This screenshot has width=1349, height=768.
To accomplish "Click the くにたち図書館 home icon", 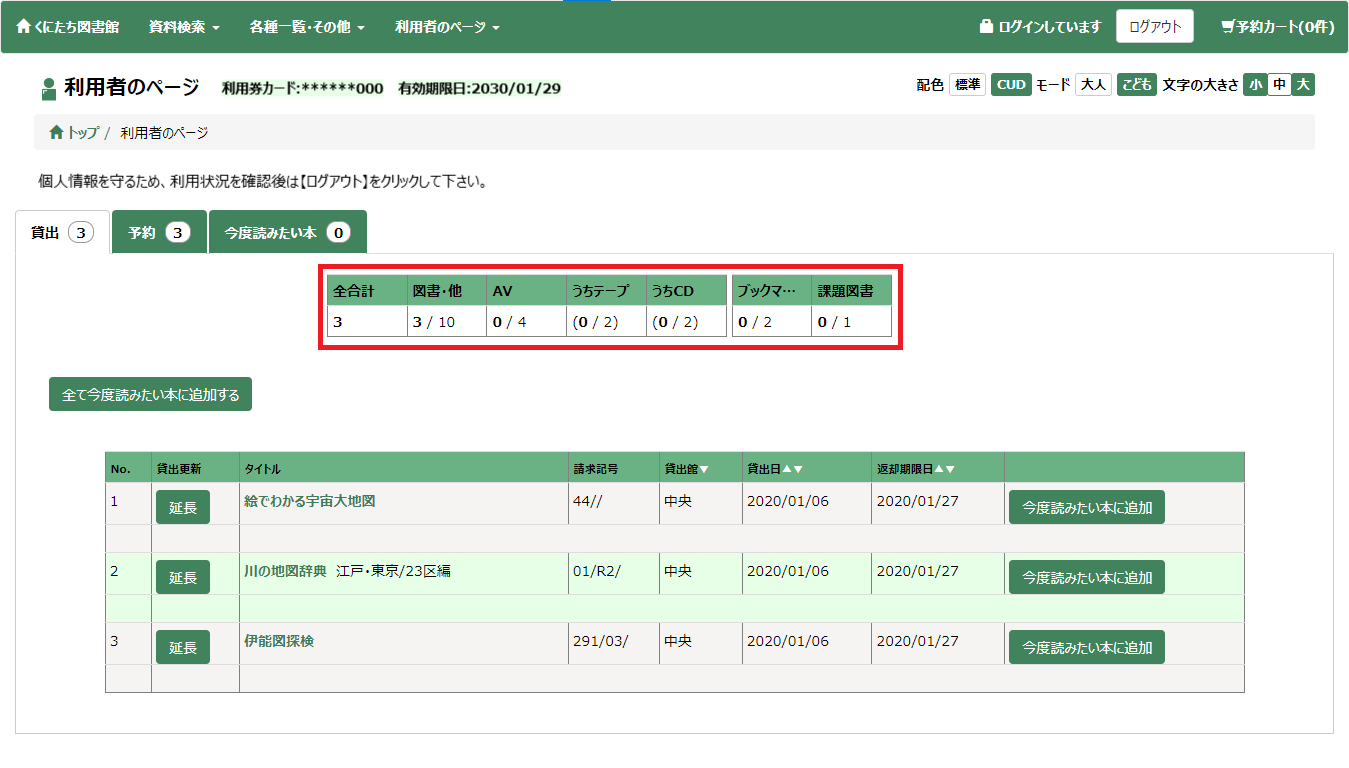I will pos(23,27).
